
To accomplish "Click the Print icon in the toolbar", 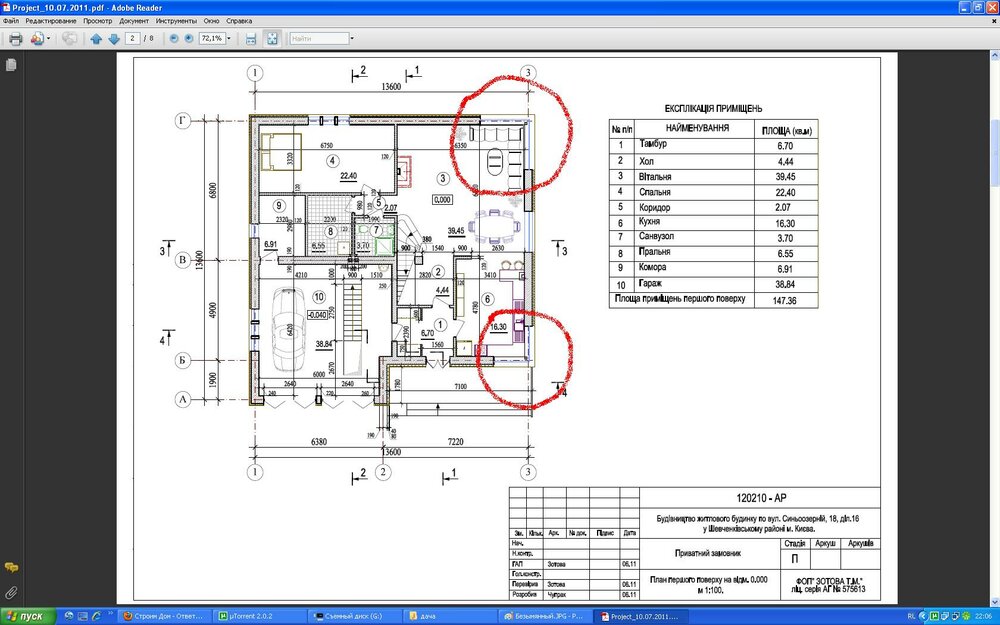I will click(16, 39).
